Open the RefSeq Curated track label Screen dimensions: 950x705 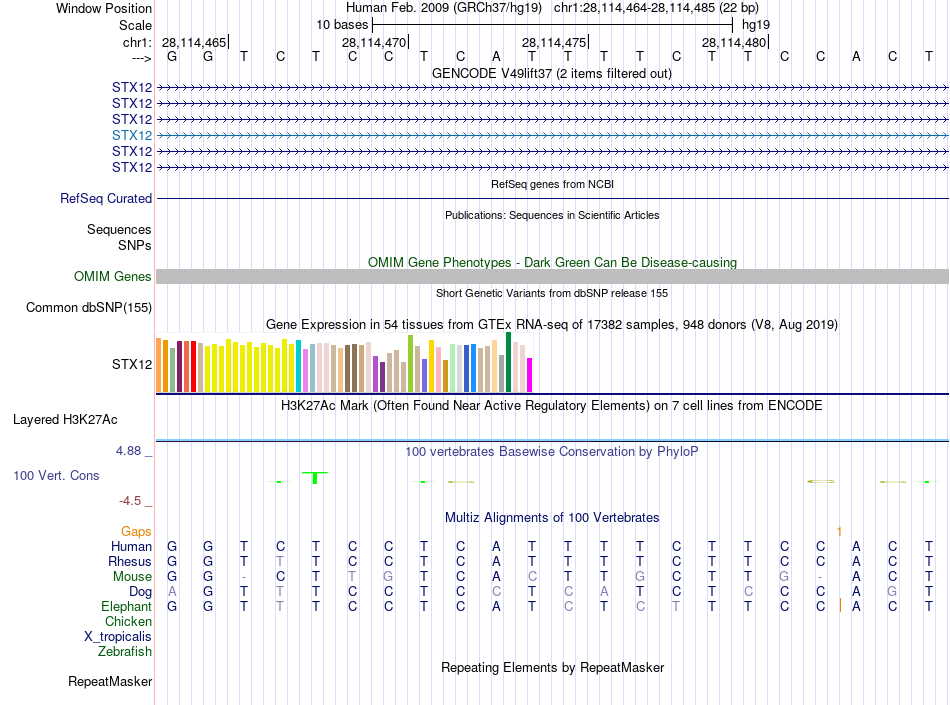106,199
